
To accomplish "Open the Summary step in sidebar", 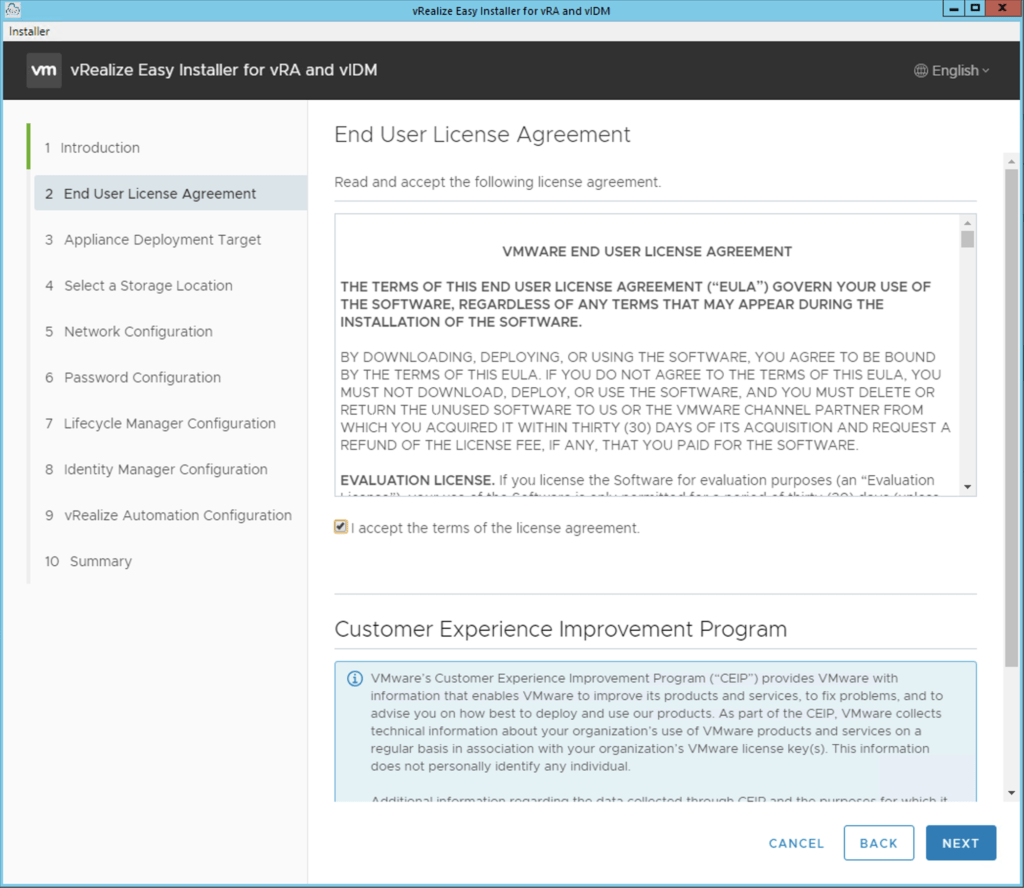I will (x=100, y=562).
